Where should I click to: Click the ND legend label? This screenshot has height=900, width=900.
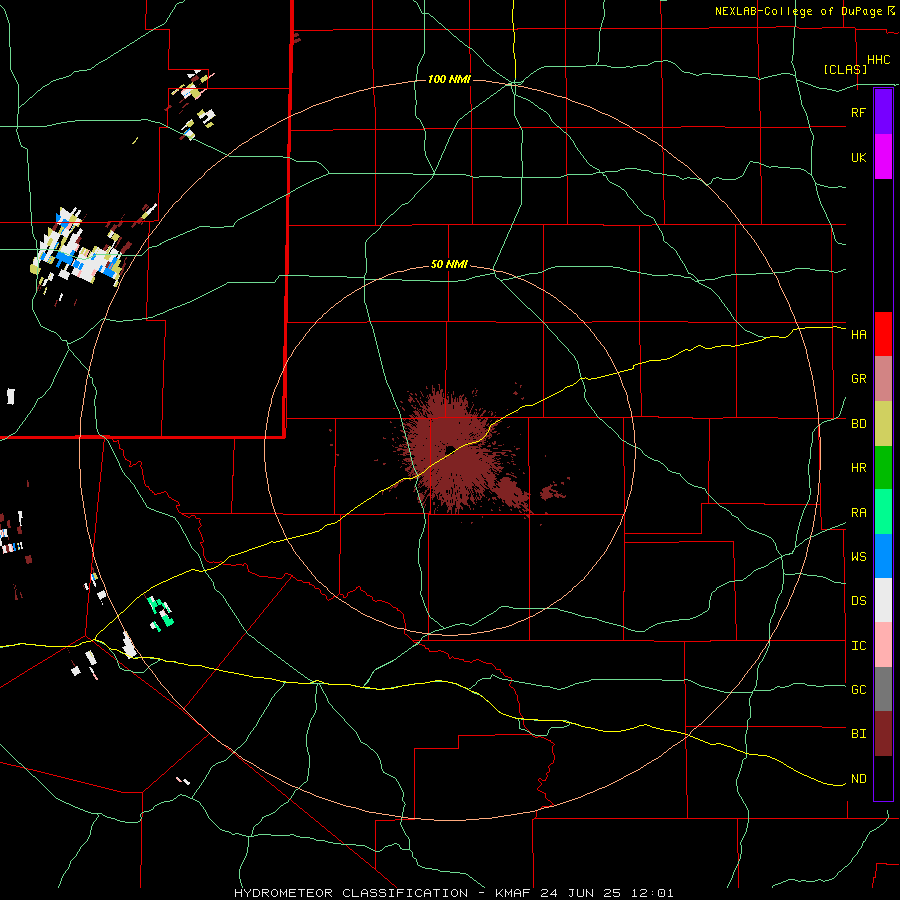tap(858, 779)
